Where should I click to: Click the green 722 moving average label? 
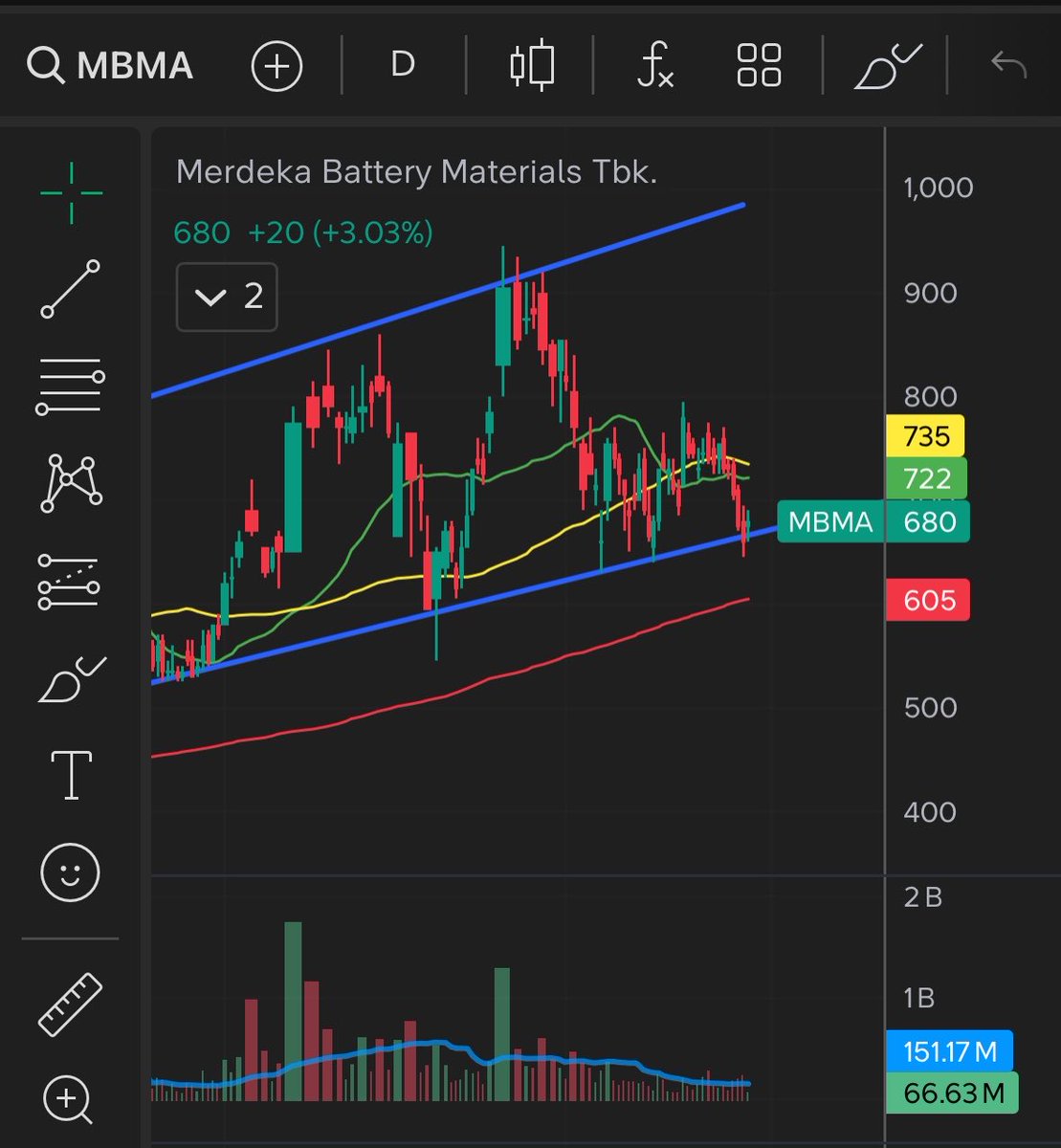(x=926, y=478)
